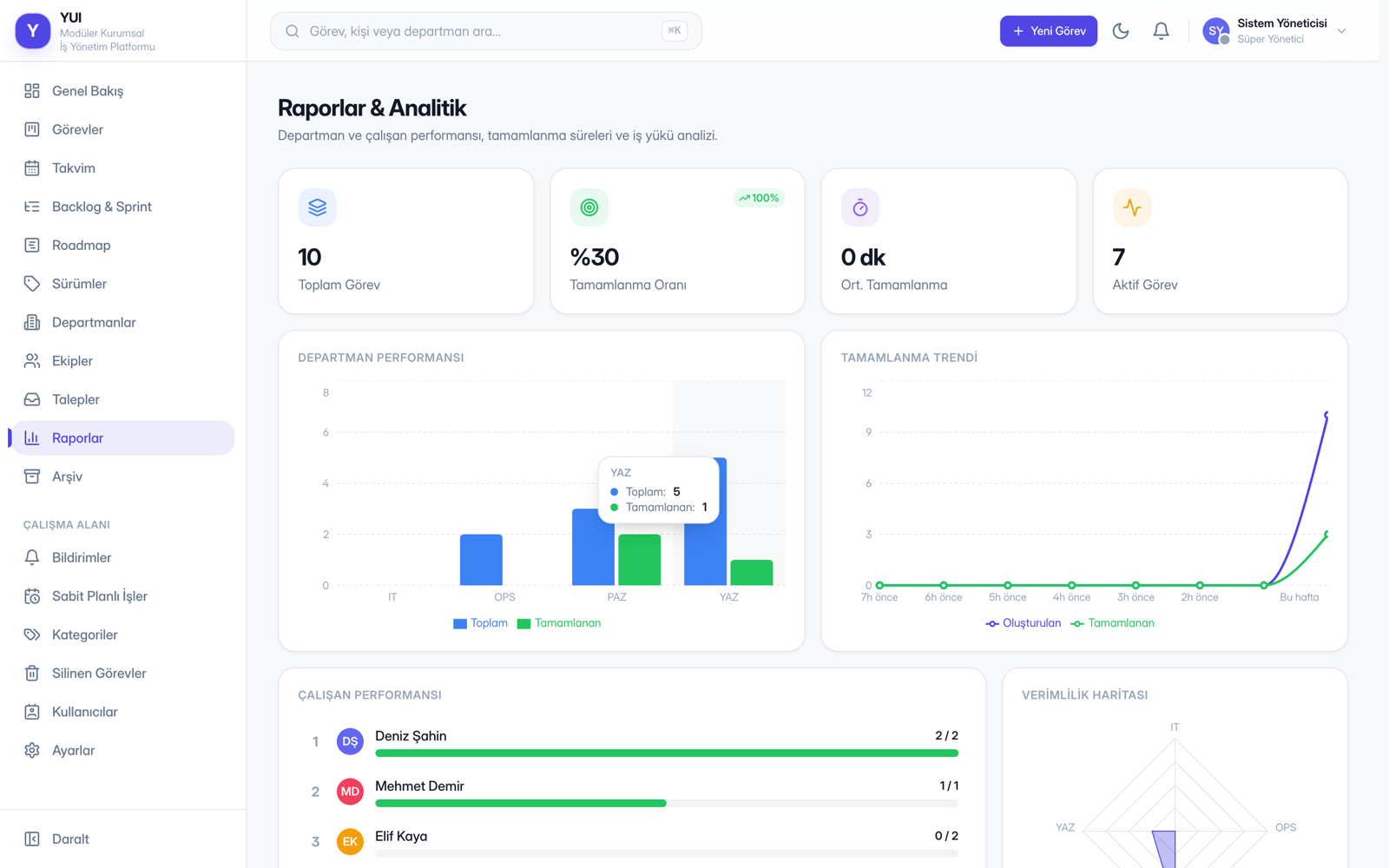Image resolution: width=1389 pixels, height=868 pixels.
Task: Click the Arşiv archive box icon
Action: coord(32,477)
